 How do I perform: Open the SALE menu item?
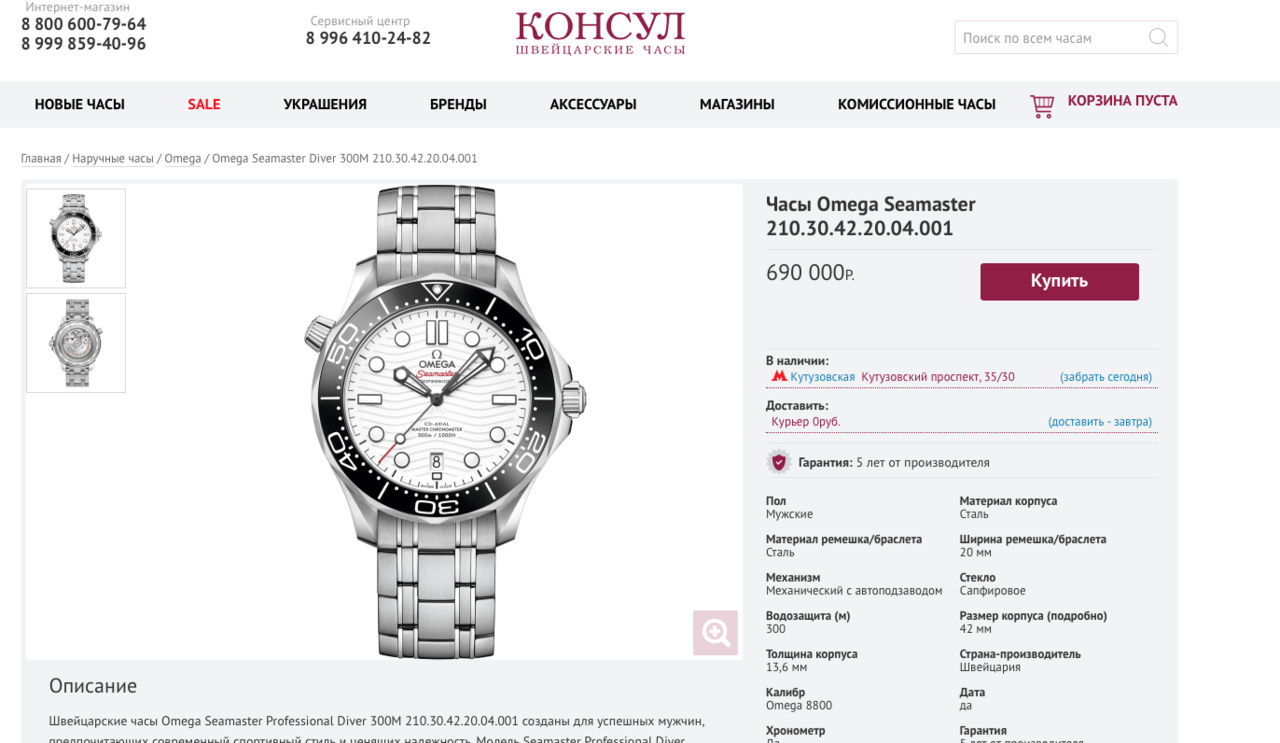pos(204,104)
